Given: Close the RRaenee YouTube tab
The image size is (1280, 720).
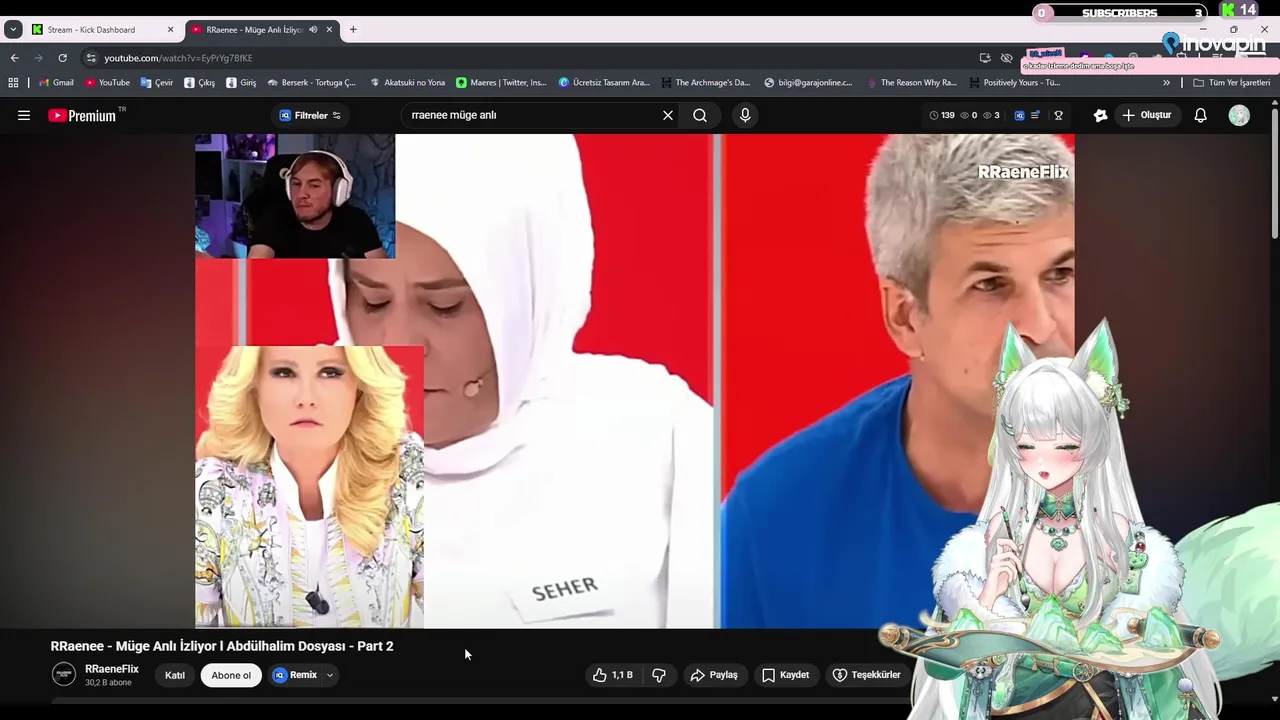Looking at the screenshot, I should pyautogui.click(x=329, y=30).
